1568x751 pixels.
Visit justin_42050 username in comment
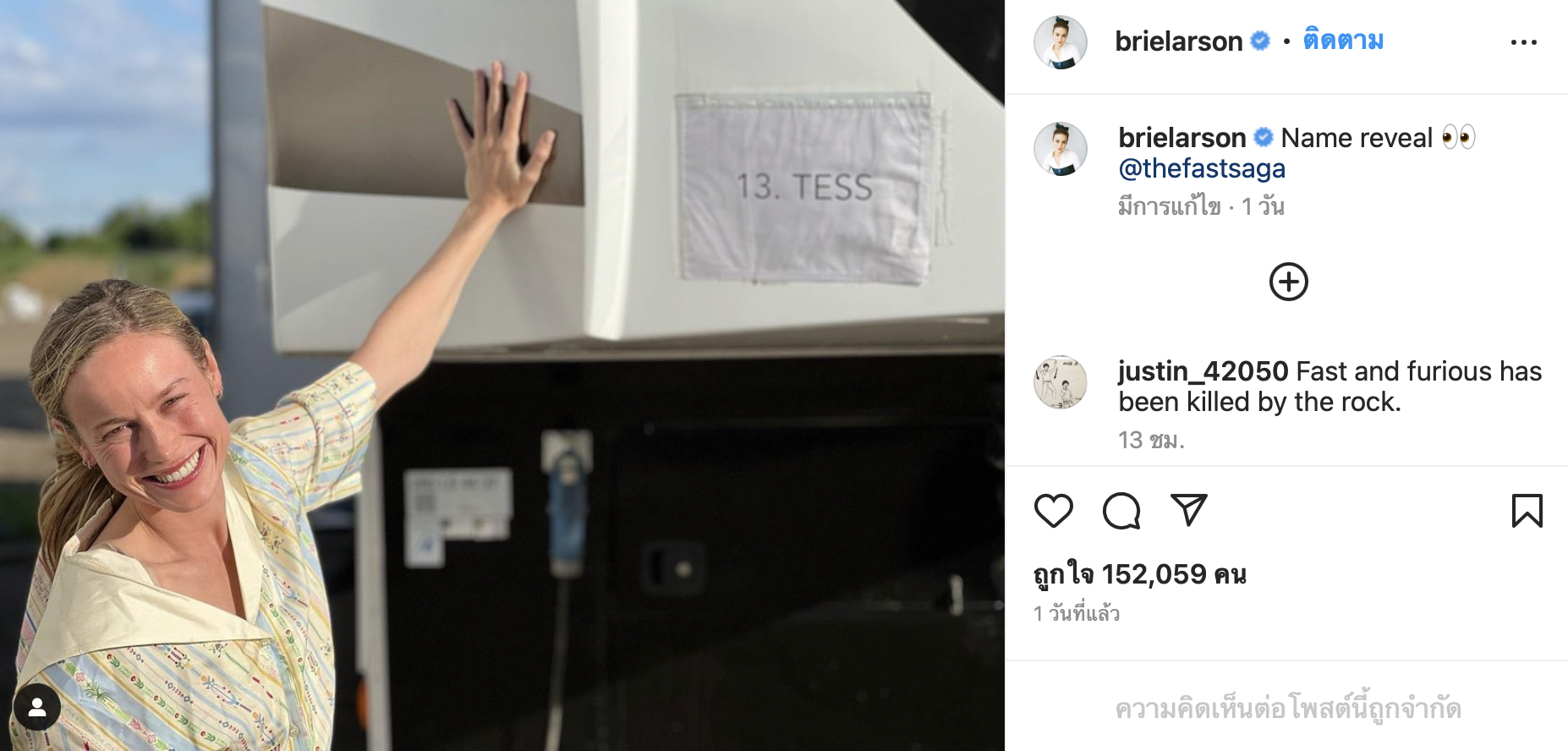(1203, 371)
